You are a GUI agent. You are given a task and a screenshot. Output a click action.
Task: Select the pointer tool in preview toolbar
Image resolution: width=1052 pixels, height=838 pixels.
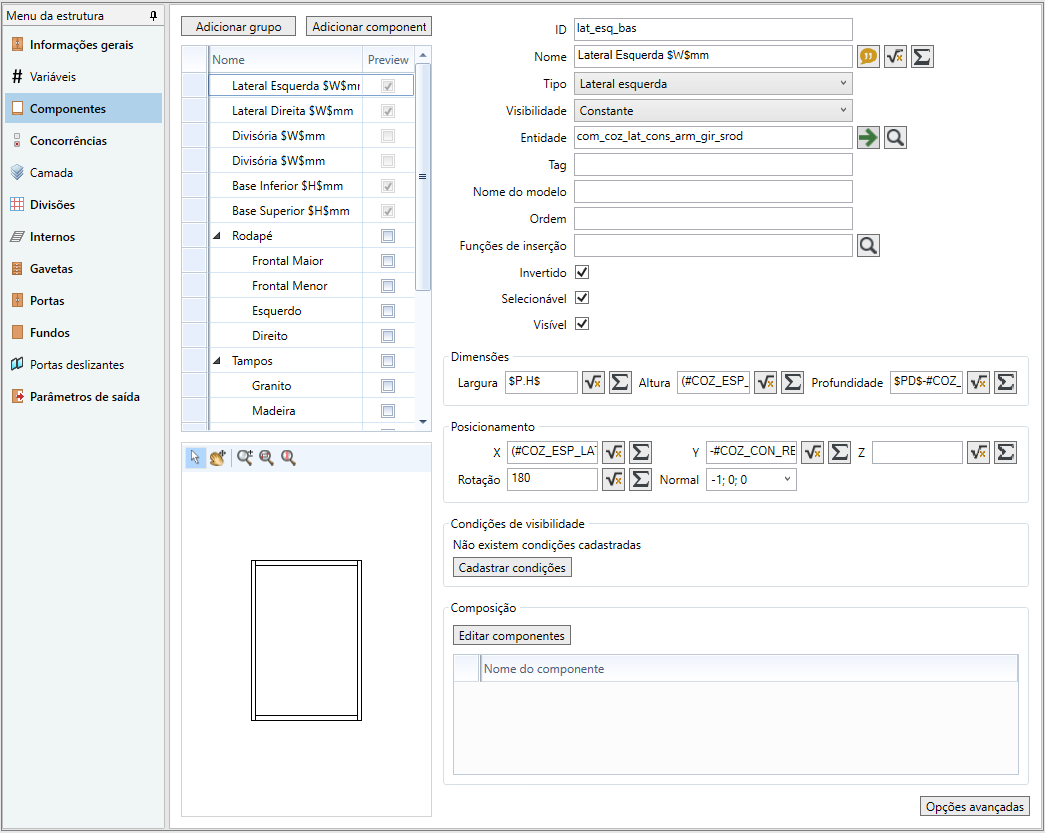[x=195, y=458]
